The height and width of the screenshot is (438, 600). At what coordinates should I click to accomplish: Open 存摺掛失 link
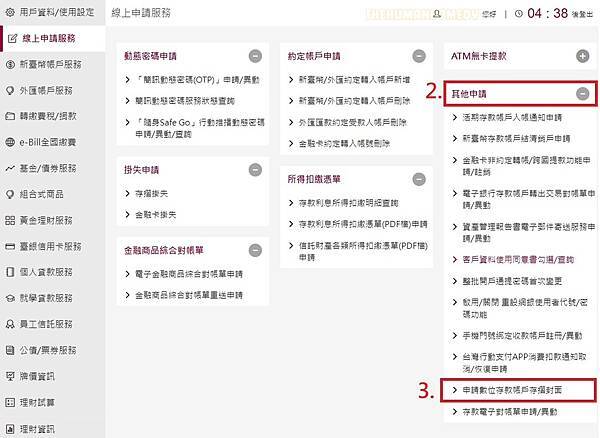[152, 194]
